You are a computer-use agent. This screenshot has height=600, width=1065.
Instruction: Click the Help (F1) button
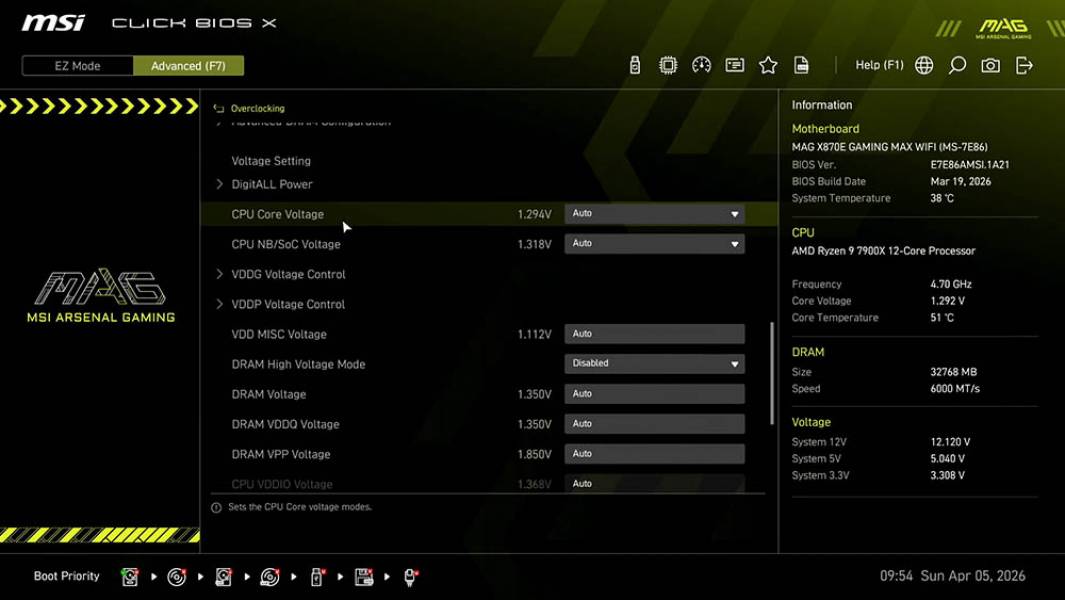click(878, 64)
